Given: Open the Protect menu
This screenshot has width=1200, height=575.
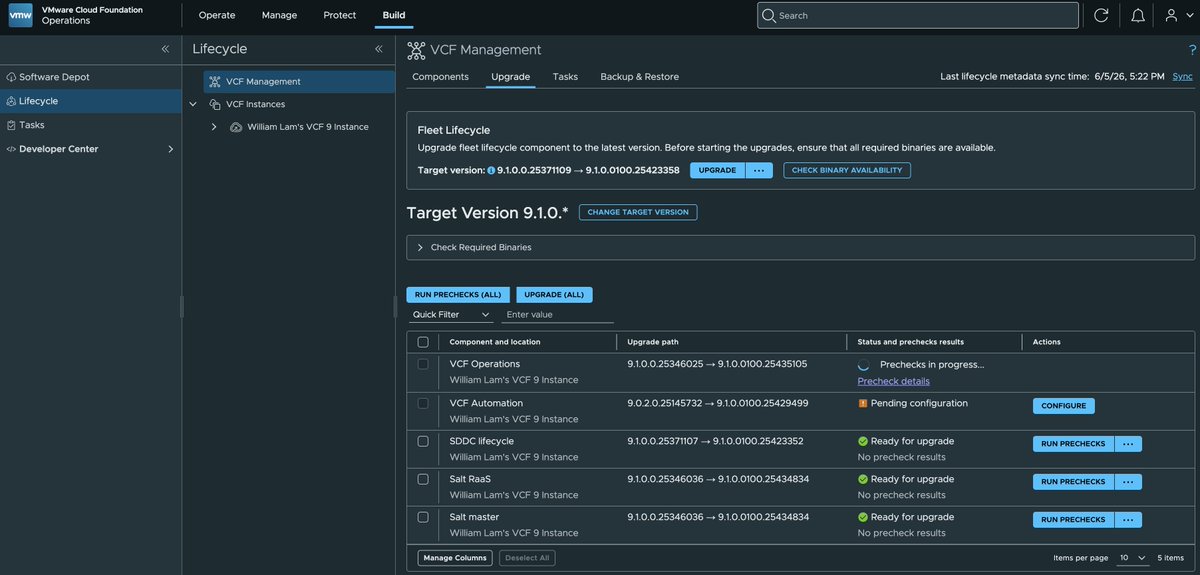Looking at the screenshot, I should tap(340, 15).
